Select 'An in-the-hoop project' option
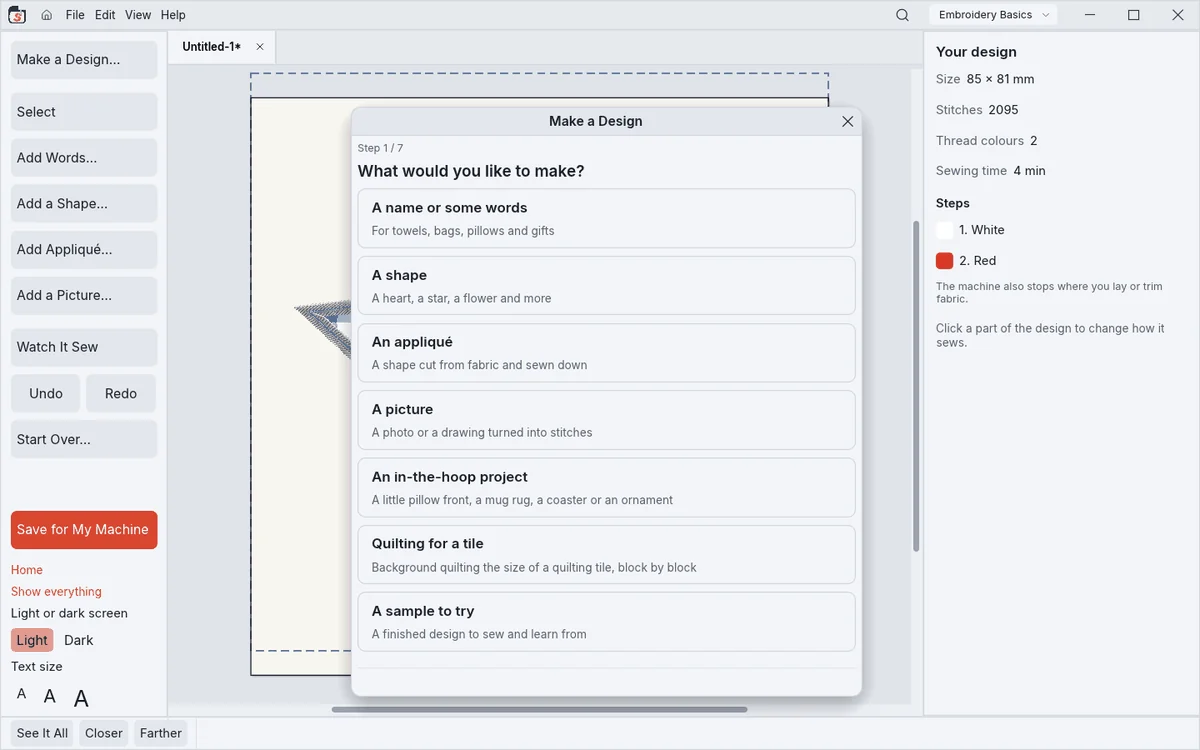This screenshot has height=750, width=1200. tap(606, 488)
